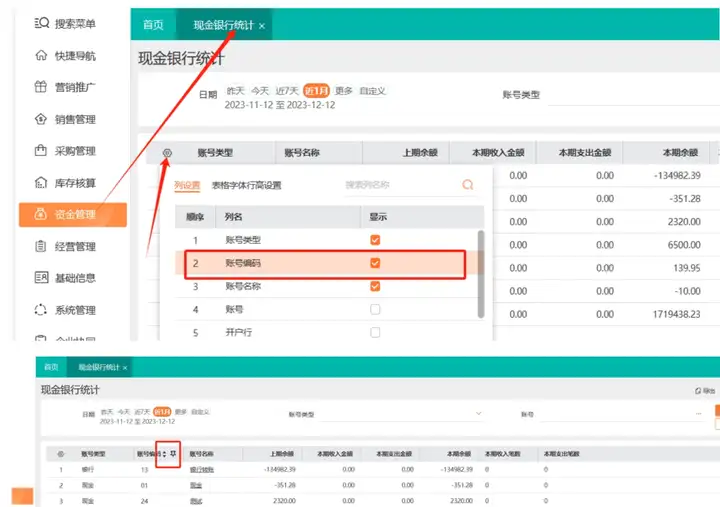Click the magnifier icon in 搜索列名称 box

467,185
